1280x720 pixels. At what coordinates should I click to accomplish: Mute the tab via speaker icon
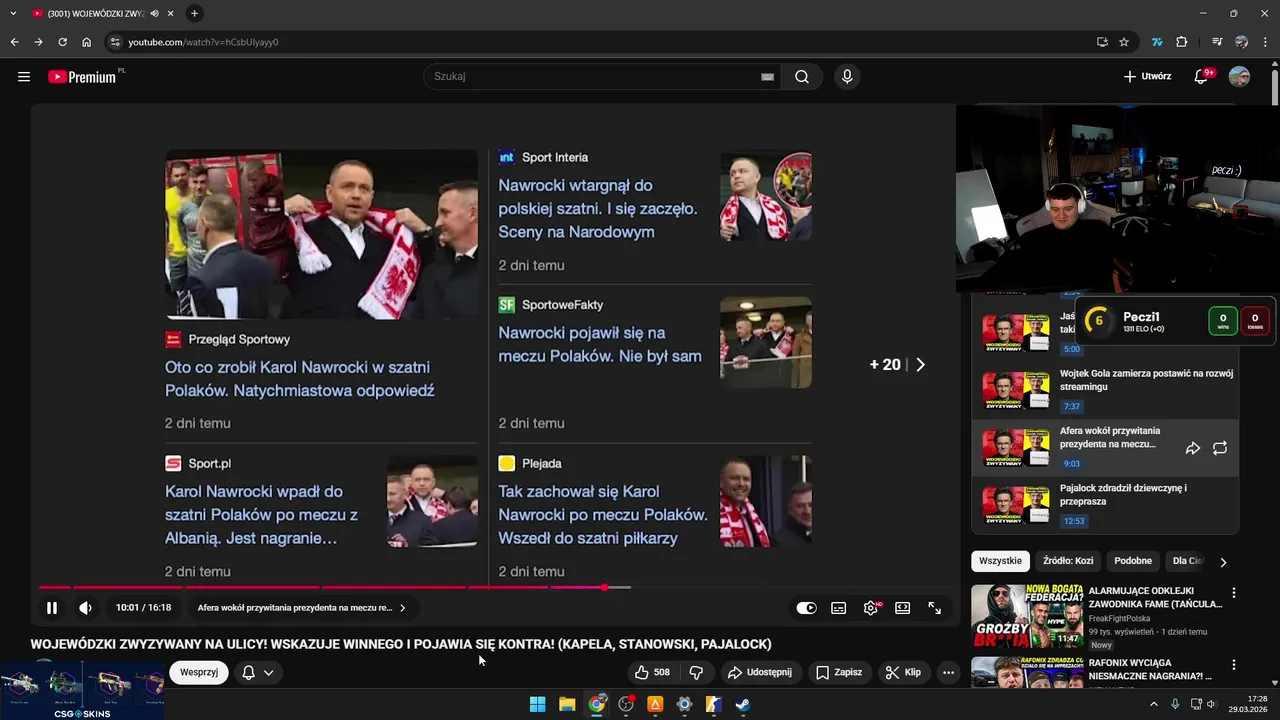pyautogui.click(x=154, y=13)
